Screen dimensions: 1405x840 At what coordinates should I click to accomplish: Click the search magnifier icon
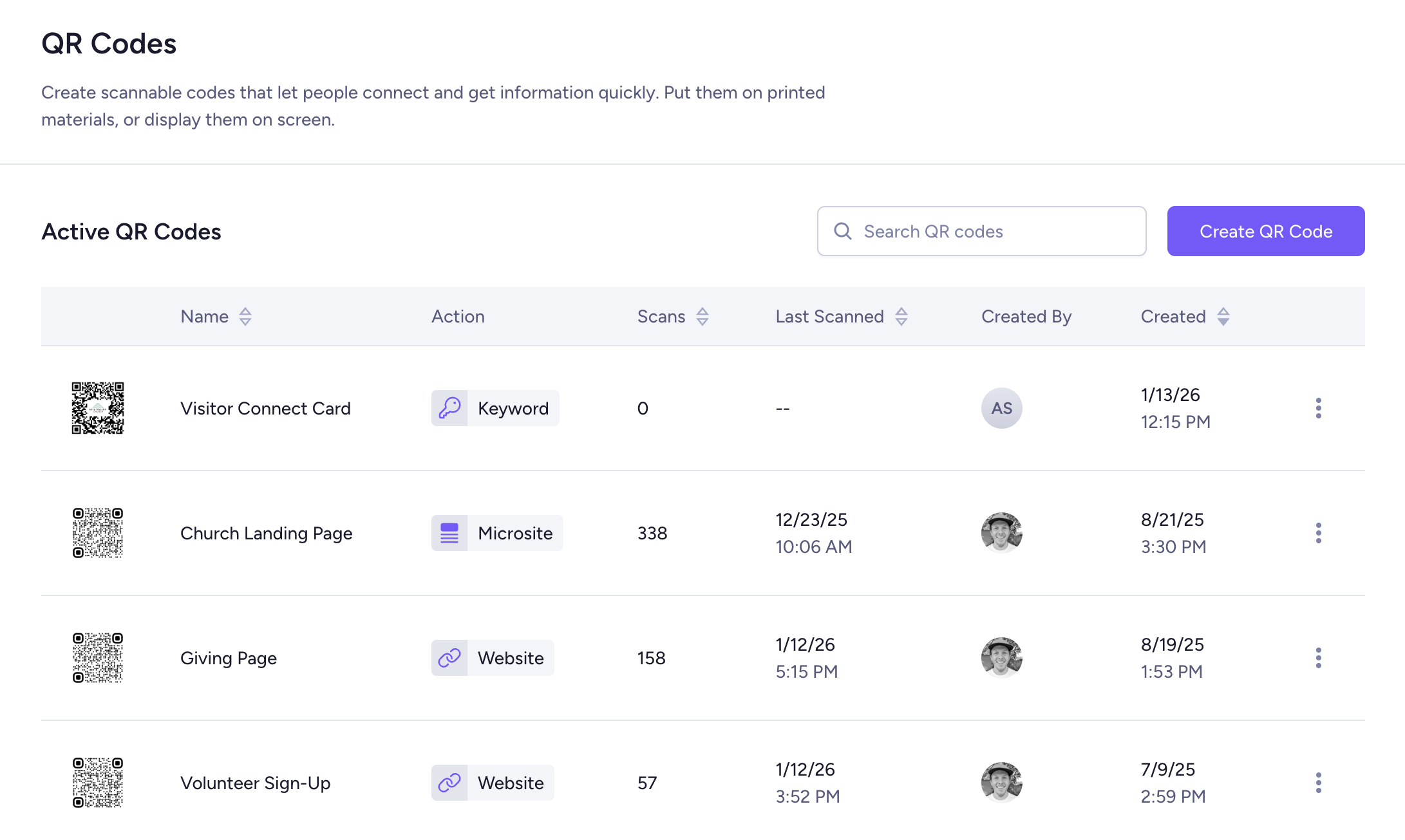click(842, 231)
